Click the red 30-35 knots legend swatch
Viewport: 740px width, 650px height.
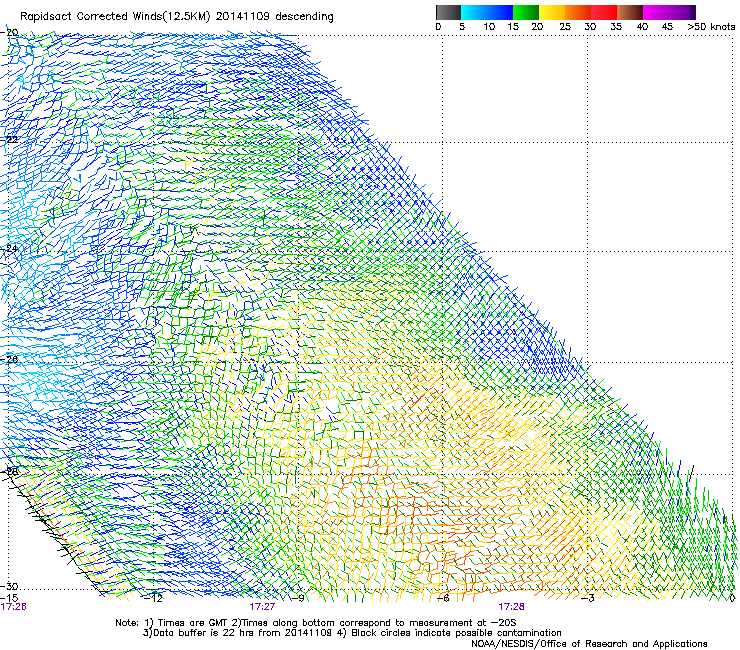tap(604, 12)
